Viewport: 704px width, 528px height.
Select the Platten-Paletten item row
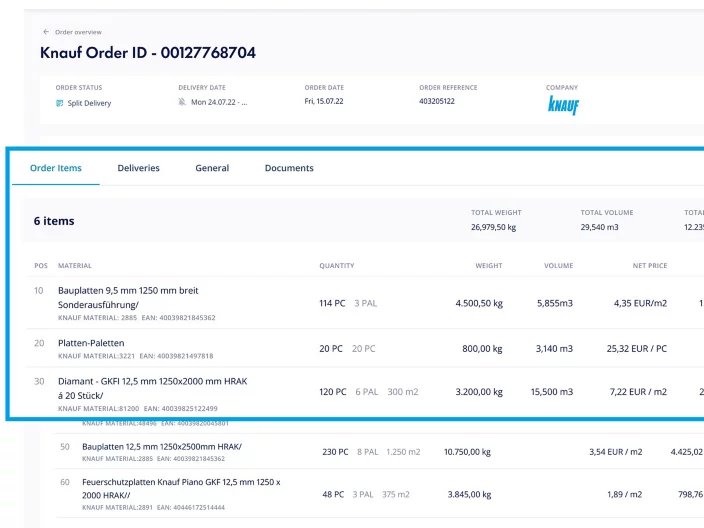tap(91, 343)
